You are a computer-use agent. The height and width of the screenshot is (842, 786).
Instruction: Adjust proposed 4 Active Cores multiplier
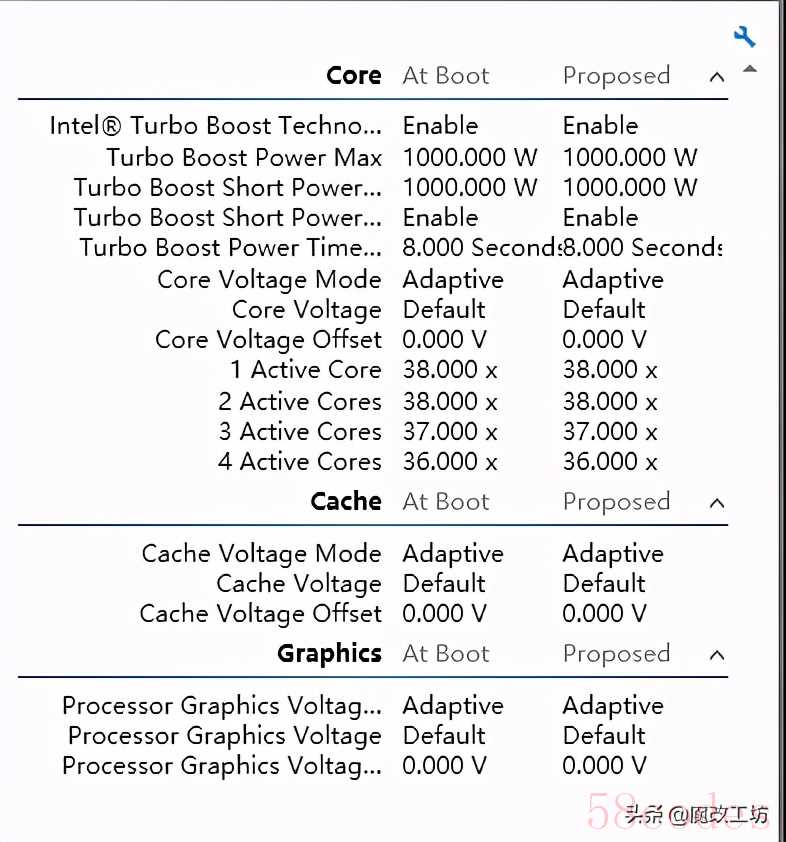coord(610,462)
